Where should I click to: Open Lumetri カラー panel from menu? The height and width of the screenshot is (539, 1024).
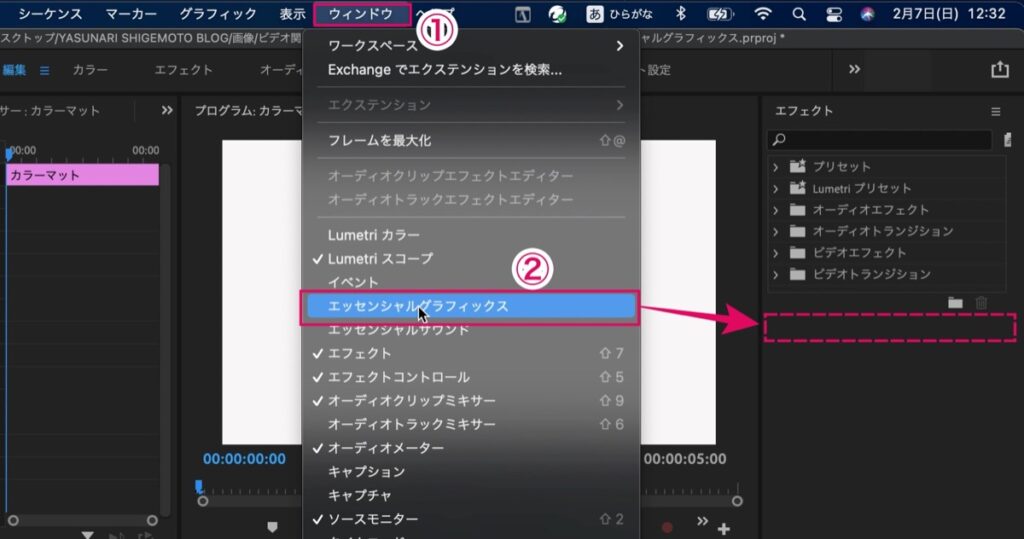(x=471, y=235)
